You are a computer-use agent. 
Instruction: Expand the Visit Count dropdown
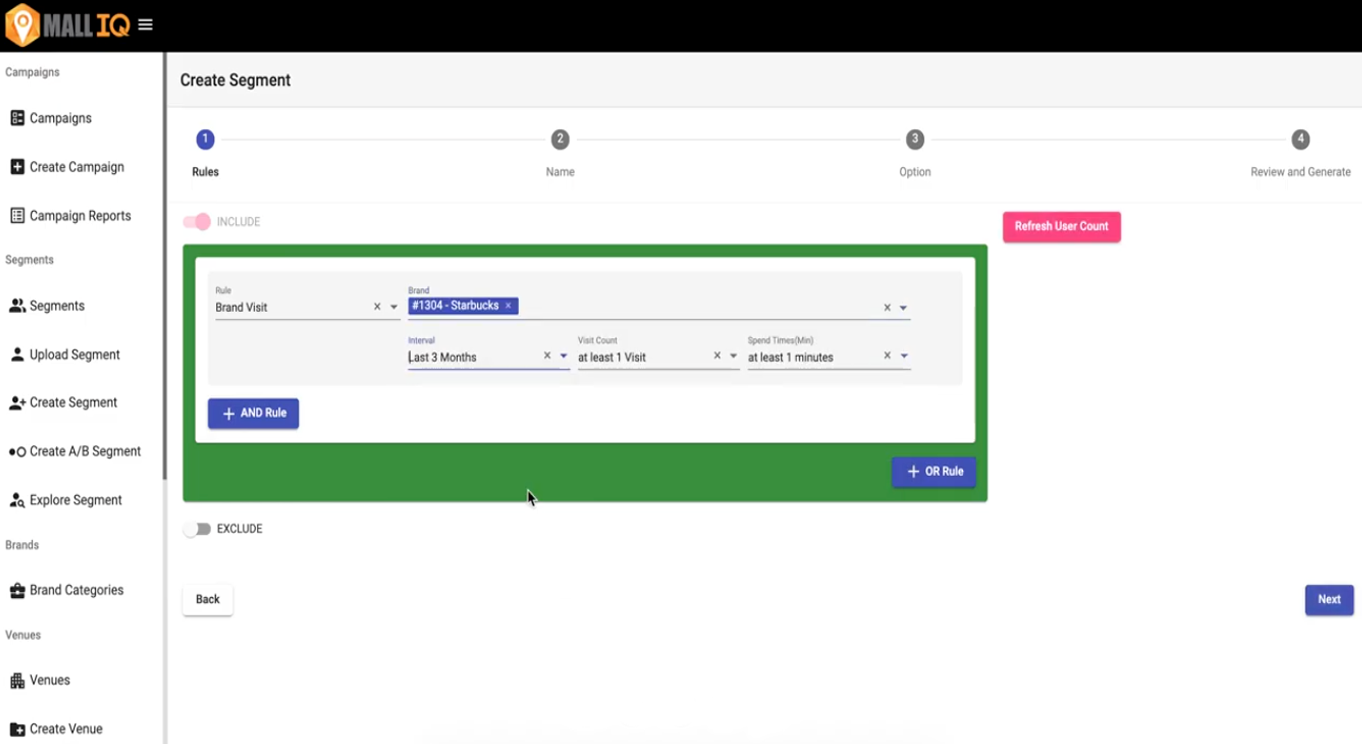pos(733,357)
